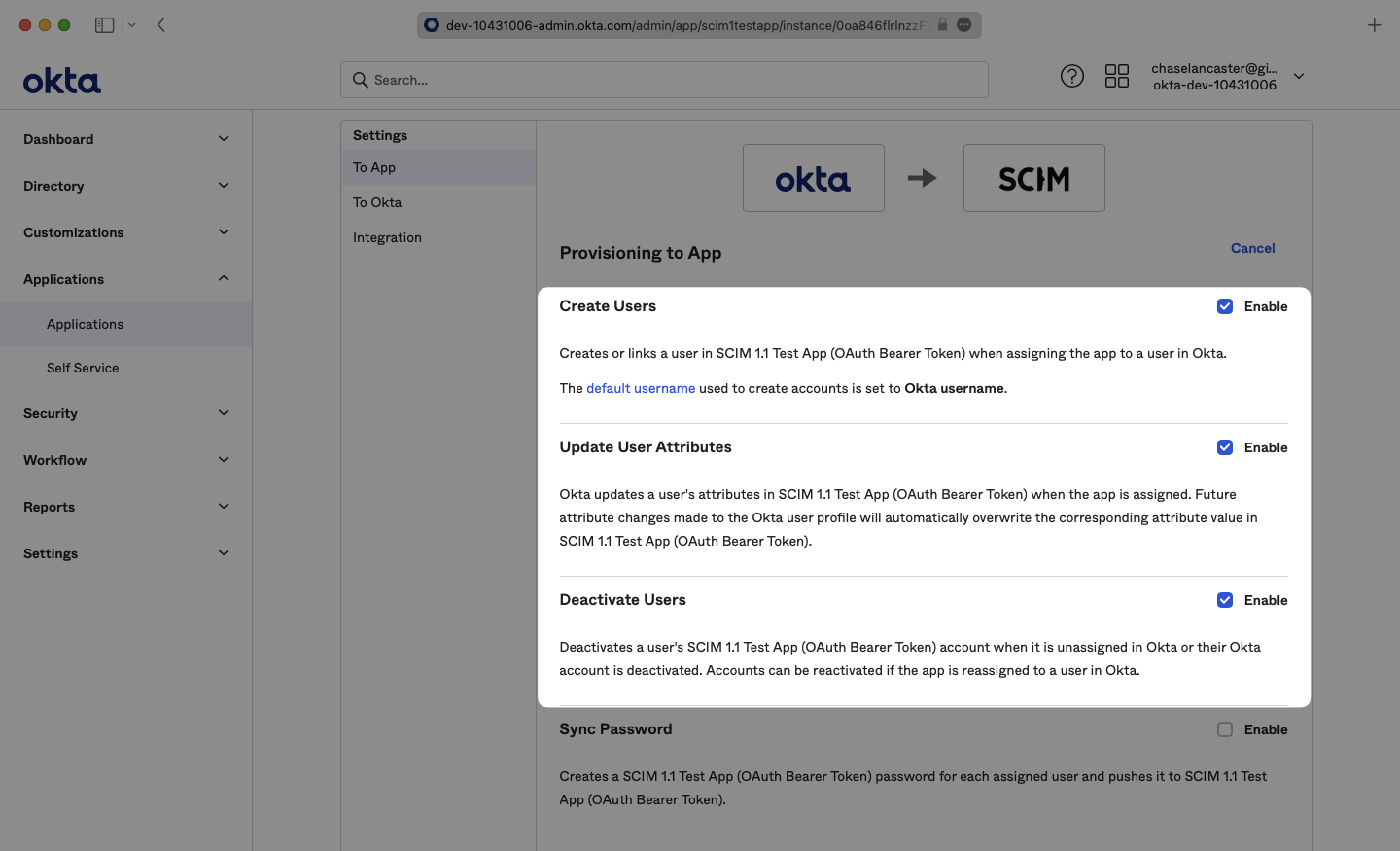The height and width of the screenshot is (851, 1400).
Task: Click the search magnifier icon
Action: point(360,80)
